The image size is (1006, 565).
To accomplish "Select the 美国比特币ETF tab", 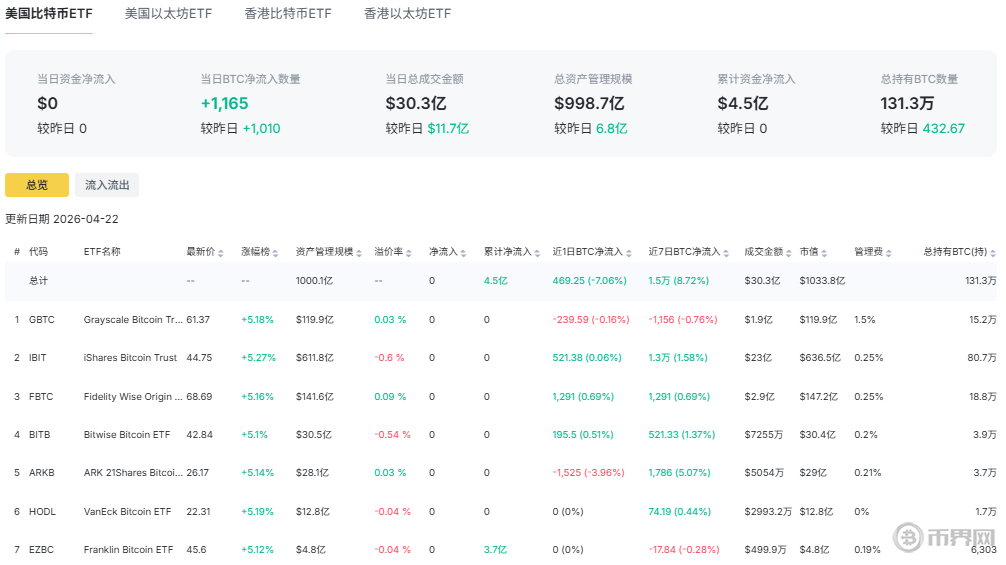I will (x=49, y=13).
